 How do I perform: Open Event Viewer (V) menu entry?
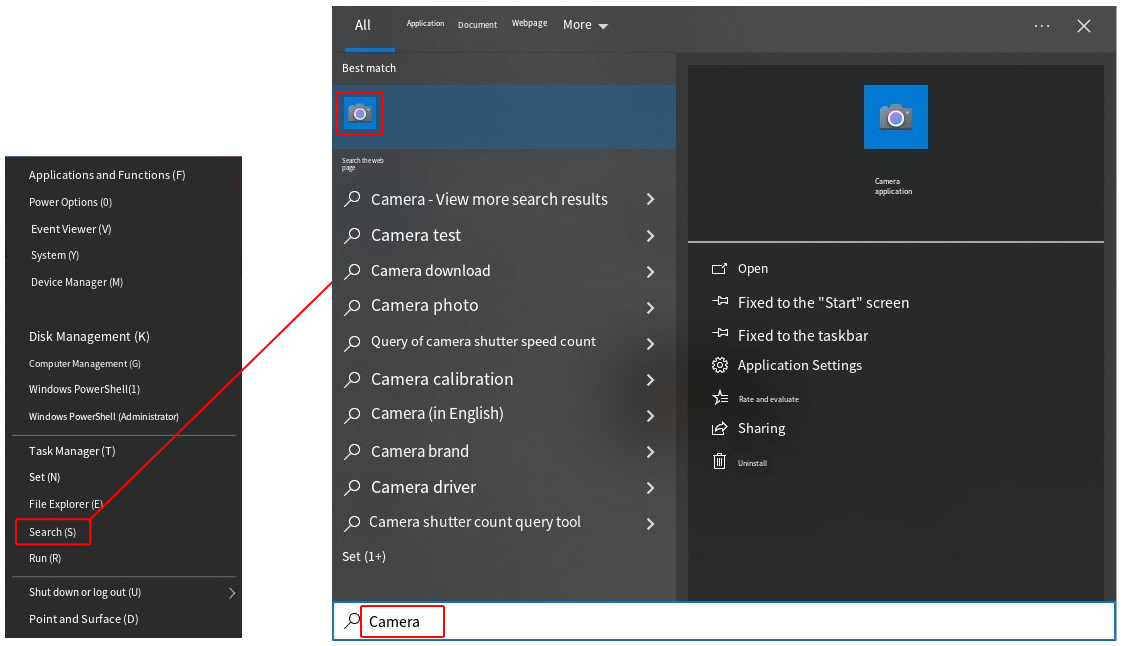(x=71, y=230)
